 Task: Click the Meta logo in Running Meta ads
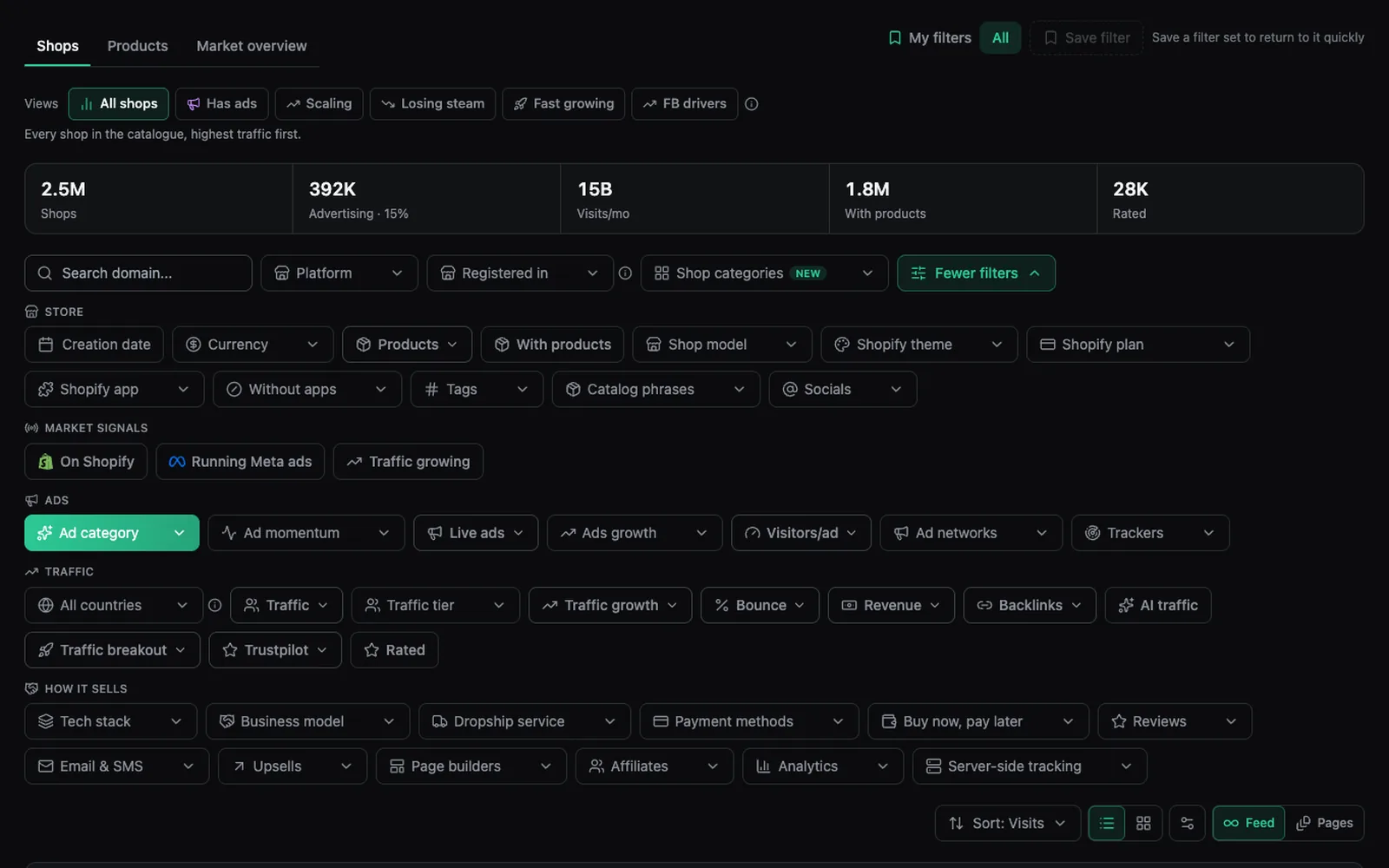pyautogui.click(x=177, y=462)
